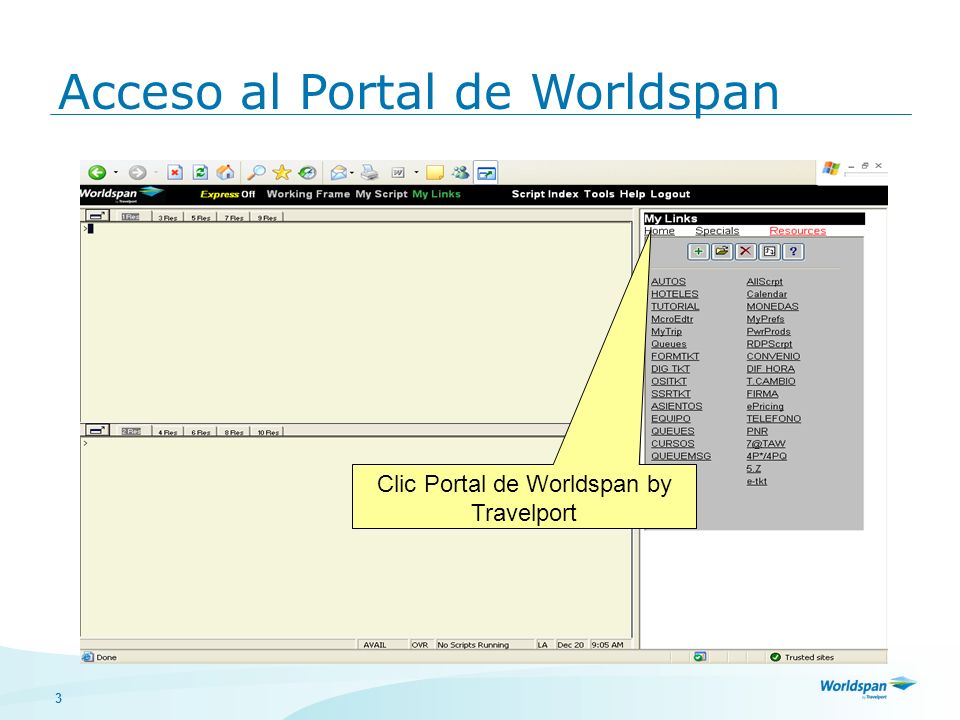Viewport: 960px width, 720px height.
Task: Open the e-tkt link
Action: [756, 481]
